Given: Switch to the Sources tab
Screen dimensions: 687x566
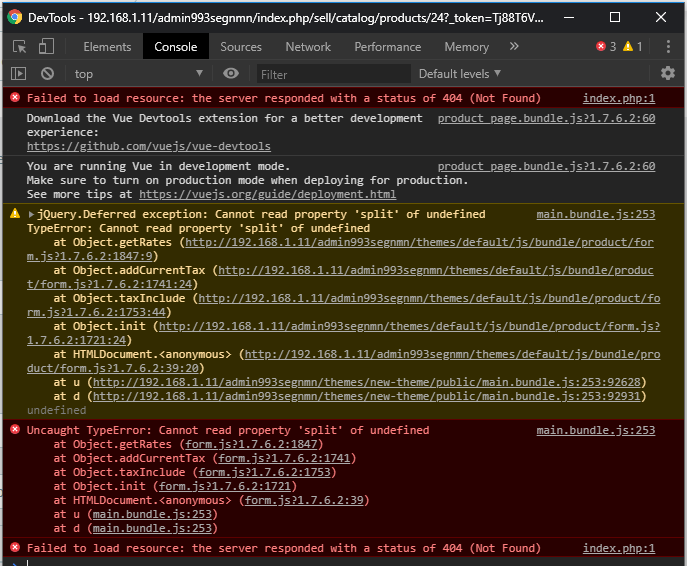Looking at the screenshot, I should [241, 47].
